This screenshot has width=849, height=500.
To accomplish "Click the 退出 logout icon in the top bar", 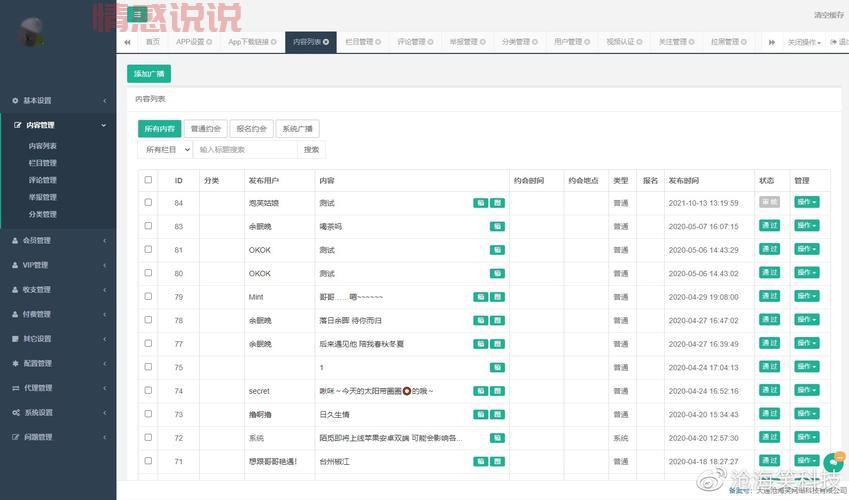I will pos(833,42).
